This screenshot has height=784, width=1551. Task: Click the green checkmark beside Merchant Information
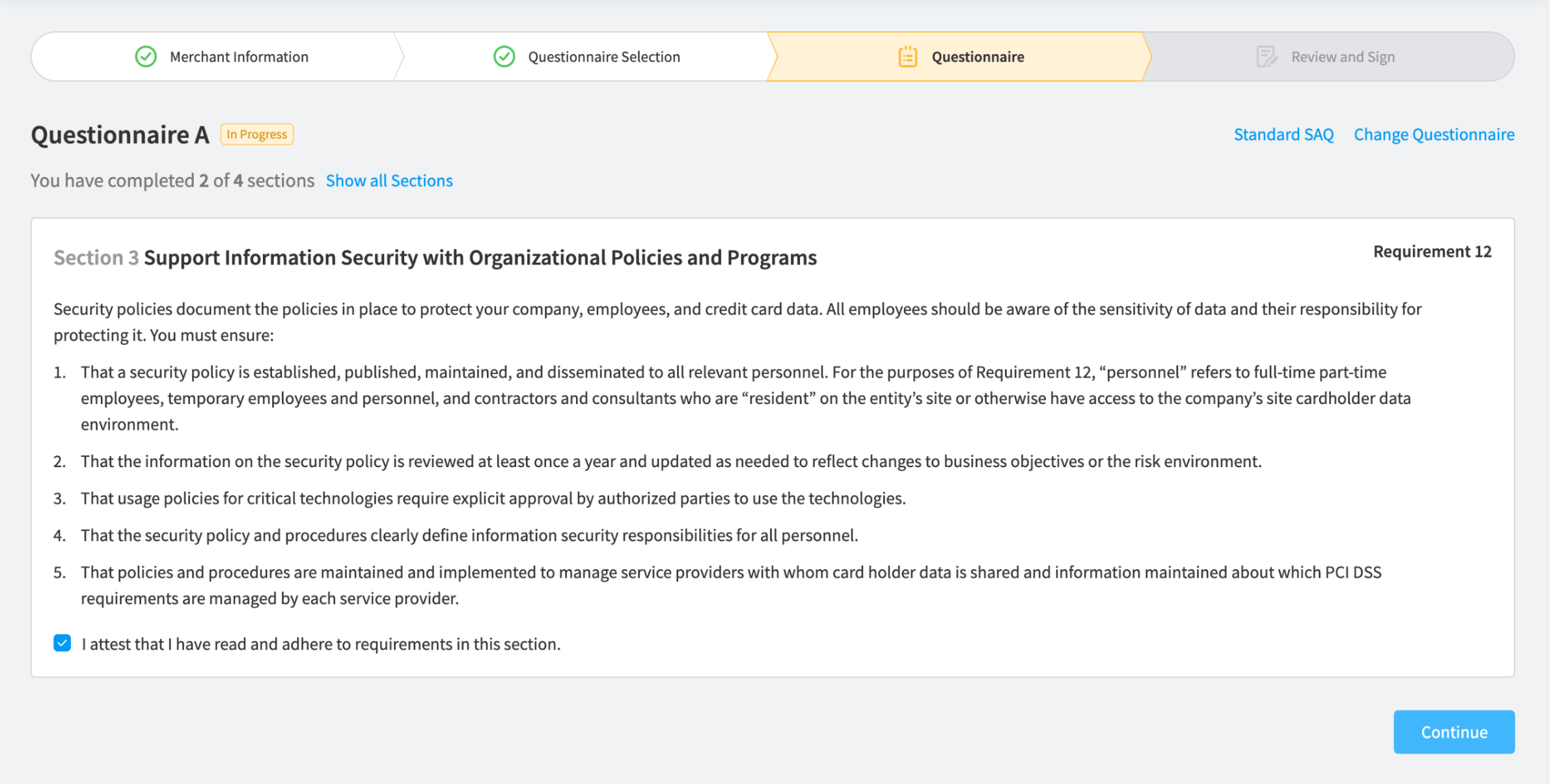[146, 57]
